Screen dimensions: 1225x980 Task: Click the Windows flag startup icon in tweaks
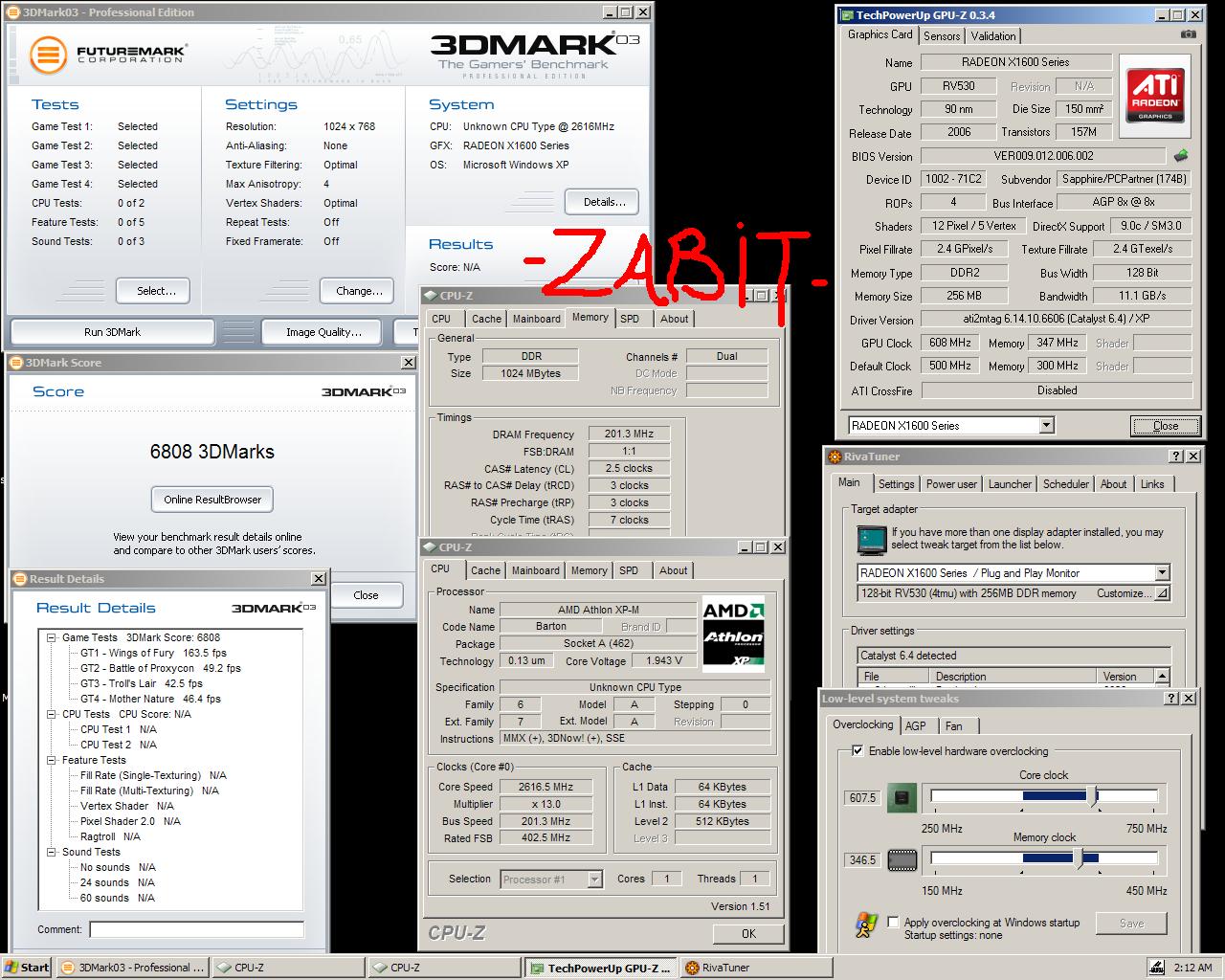coord(866,924)
